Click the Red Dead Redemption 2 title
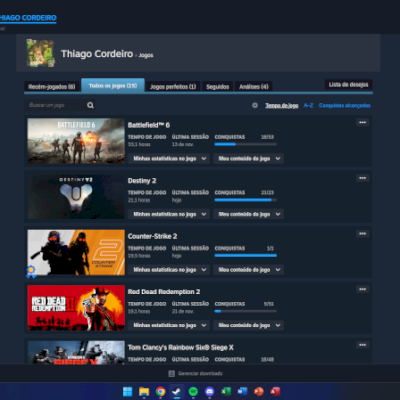This screenshot has height=400, width=400. click(x=164, y=292)
